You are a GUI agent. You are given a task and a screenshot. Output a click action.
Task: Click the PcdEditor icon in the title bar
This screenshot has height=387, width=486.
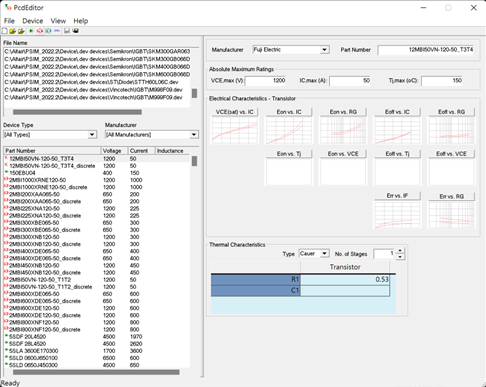click(x=8, y=7)
